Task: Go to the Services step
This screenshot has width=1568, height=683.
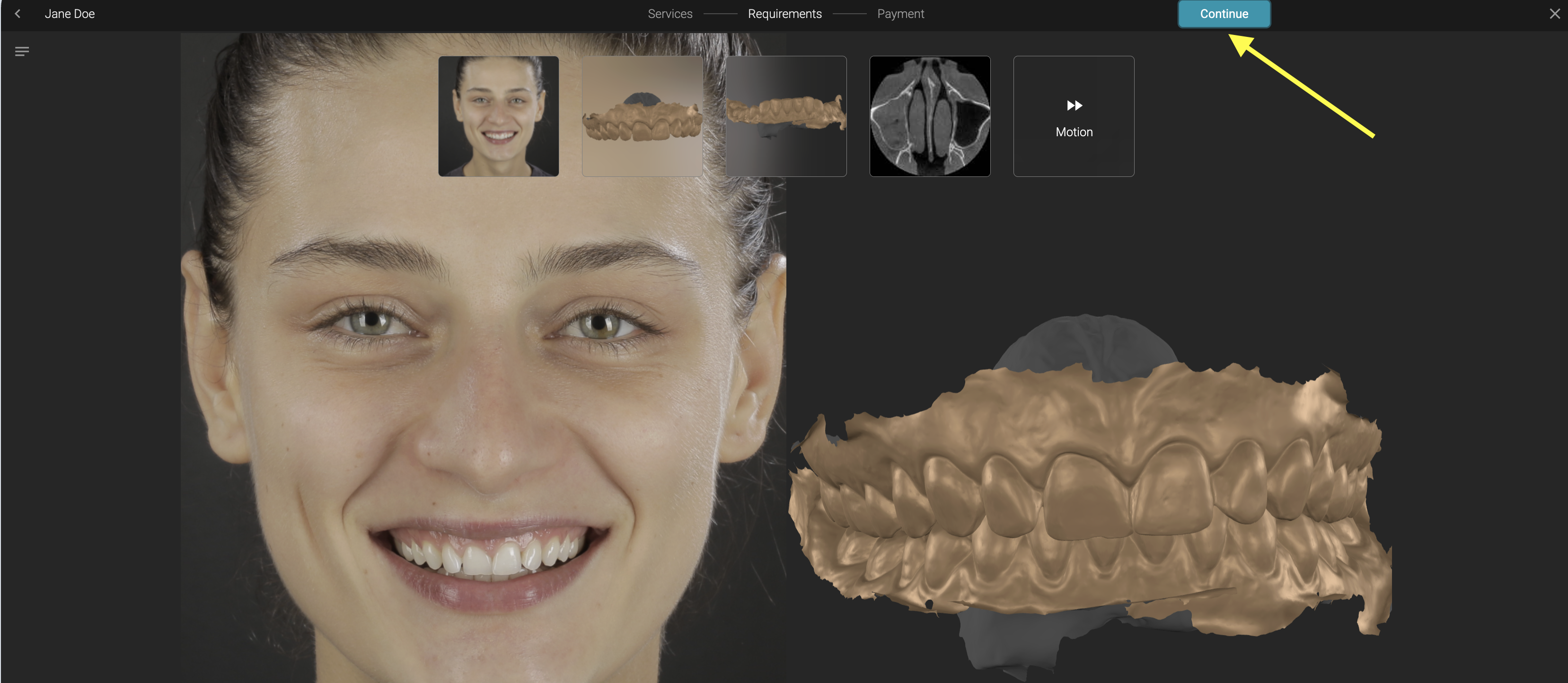Action: (669, 13)
